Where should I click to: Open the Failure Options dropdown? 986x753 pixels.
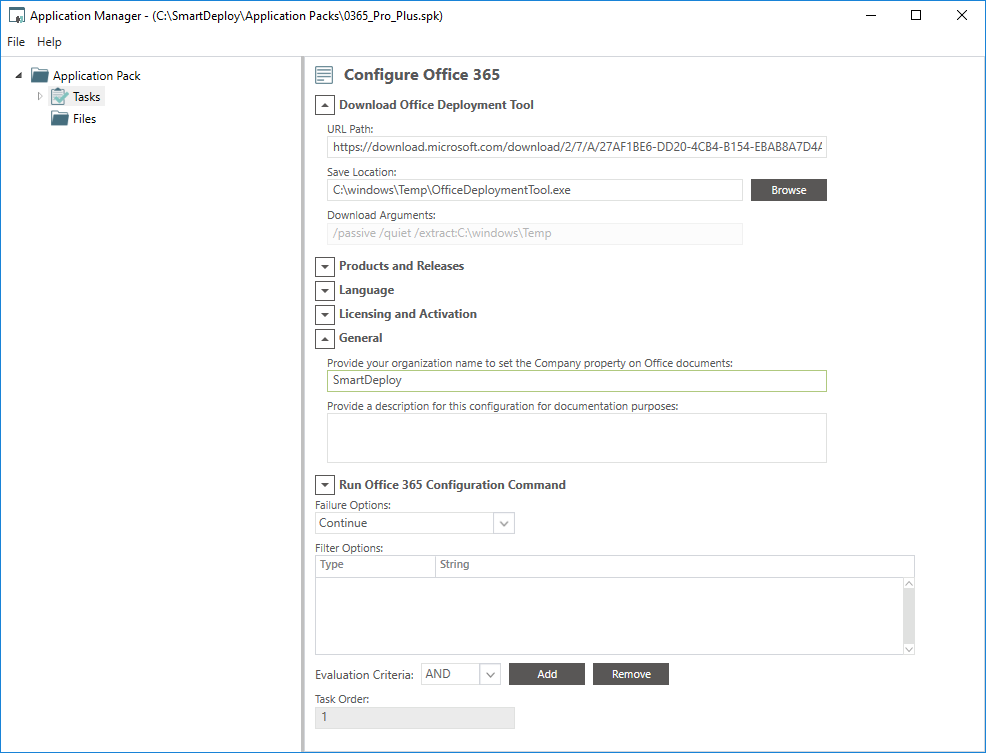(504, 523)
